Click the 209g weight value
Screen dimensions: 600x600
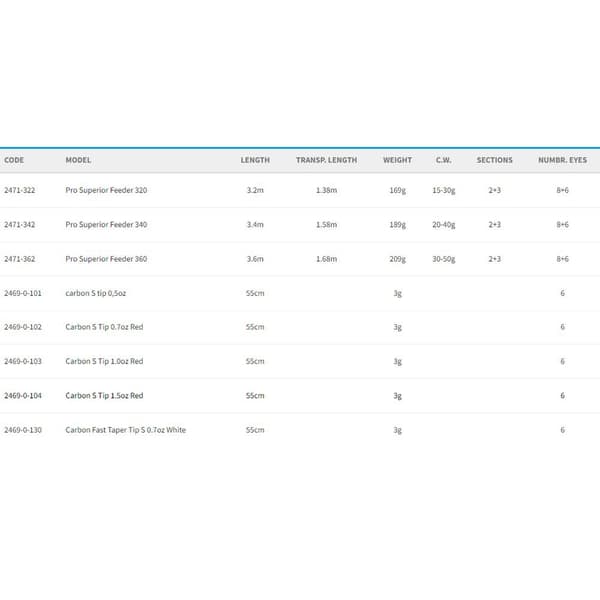[x=398, y=259]
